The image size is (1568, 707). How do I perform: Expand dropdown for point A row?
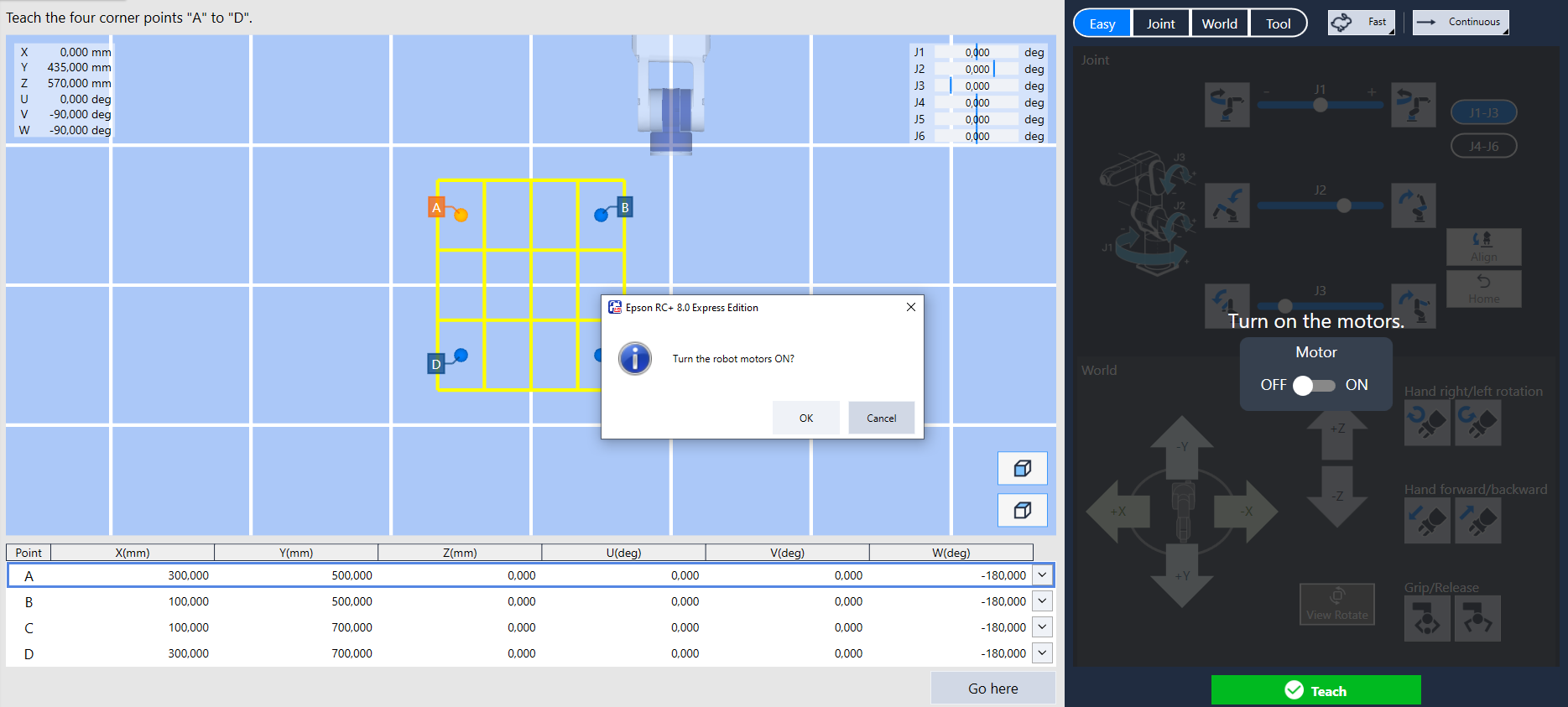point(1042,575)
